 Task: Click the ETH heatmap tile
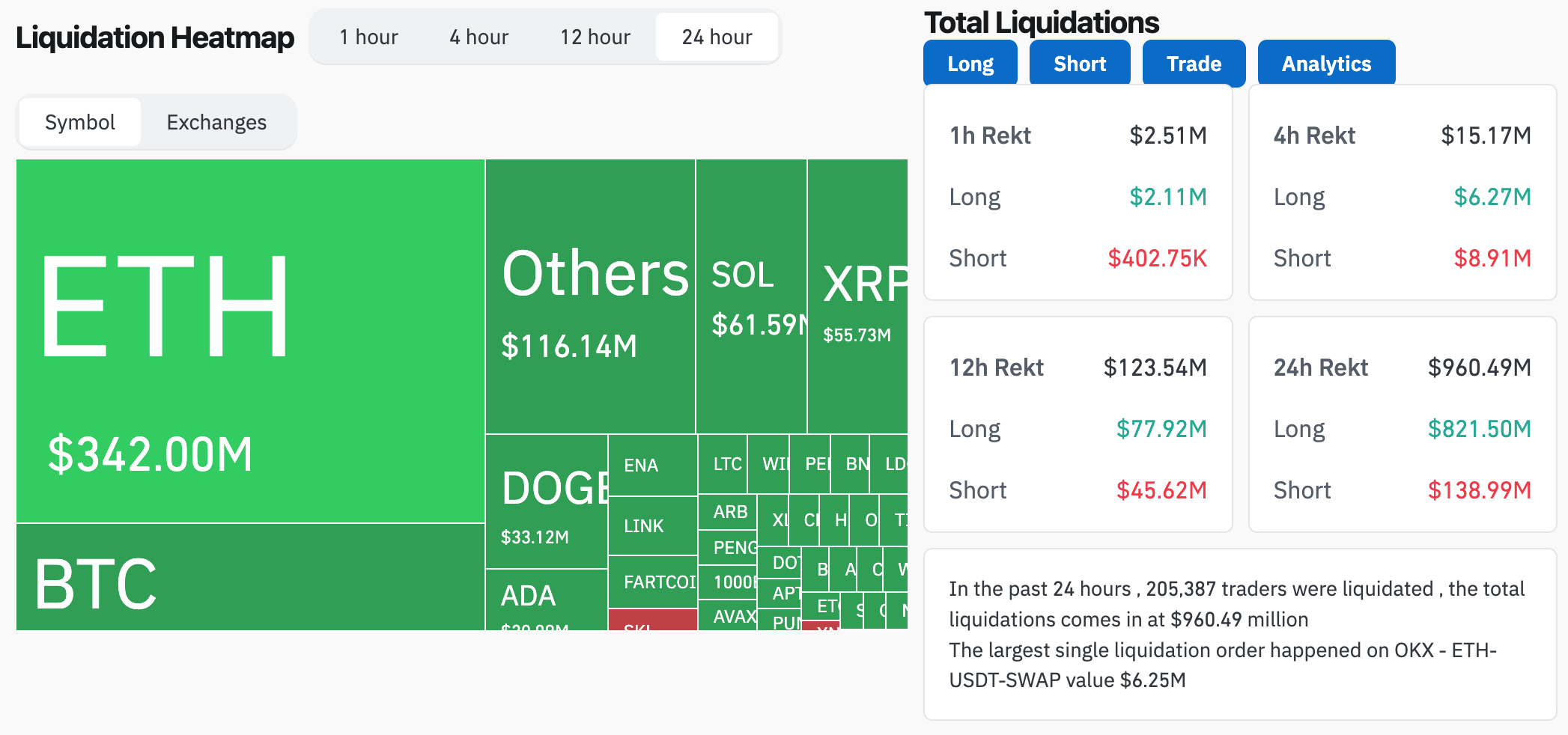point(250,341)
